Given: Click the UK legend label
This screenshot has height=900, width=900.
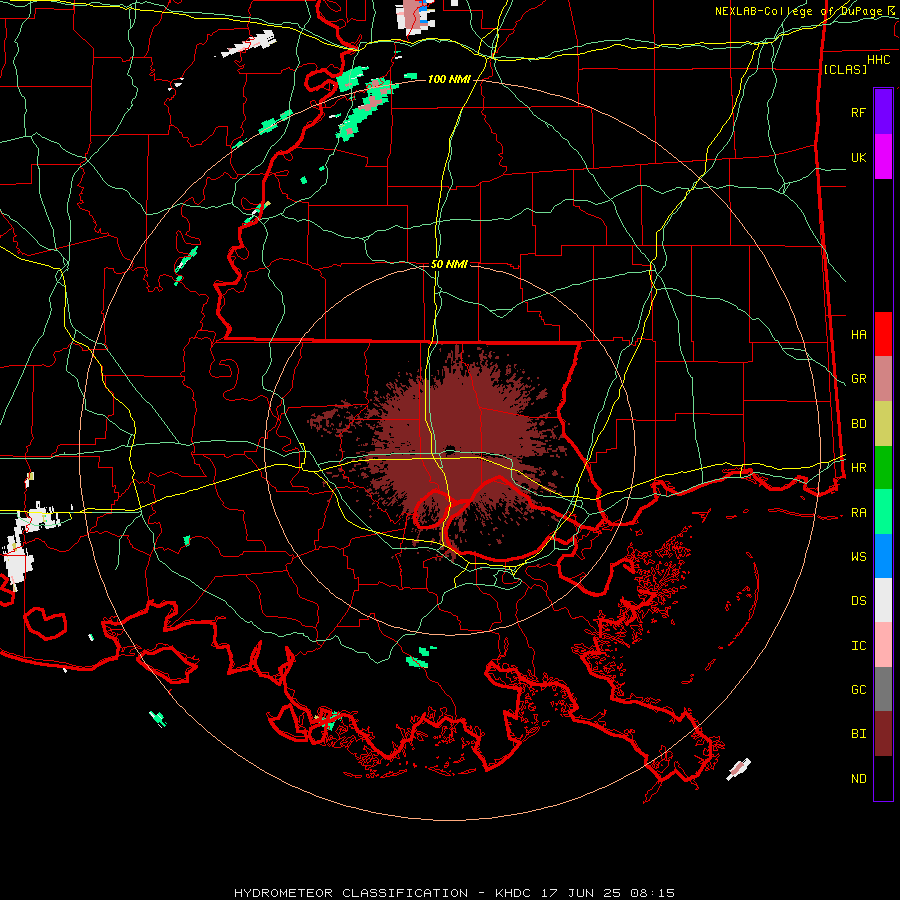Looking at the screenshot, I should coord(859,157).
